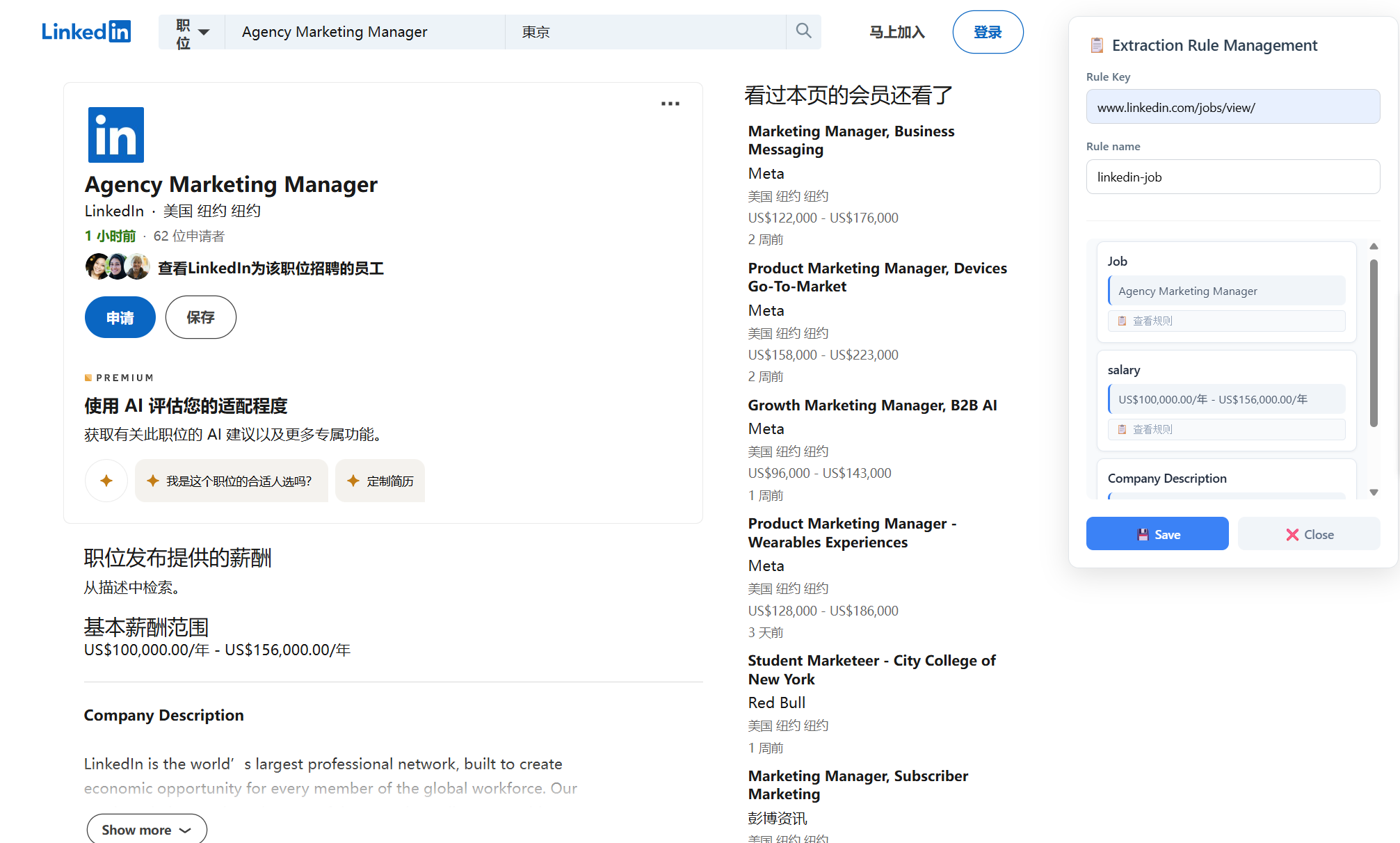Click the Agency Marketing Manager search field
The image size is (1400, 843).
click(365, 32)
